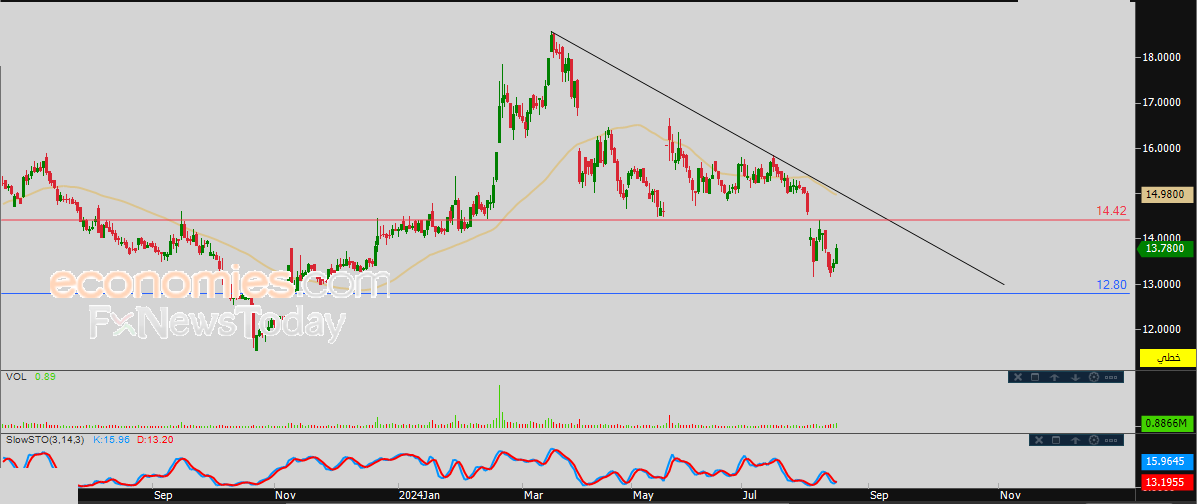
Task: Close the VOL indicator panel
Action: click(1017, 376)
